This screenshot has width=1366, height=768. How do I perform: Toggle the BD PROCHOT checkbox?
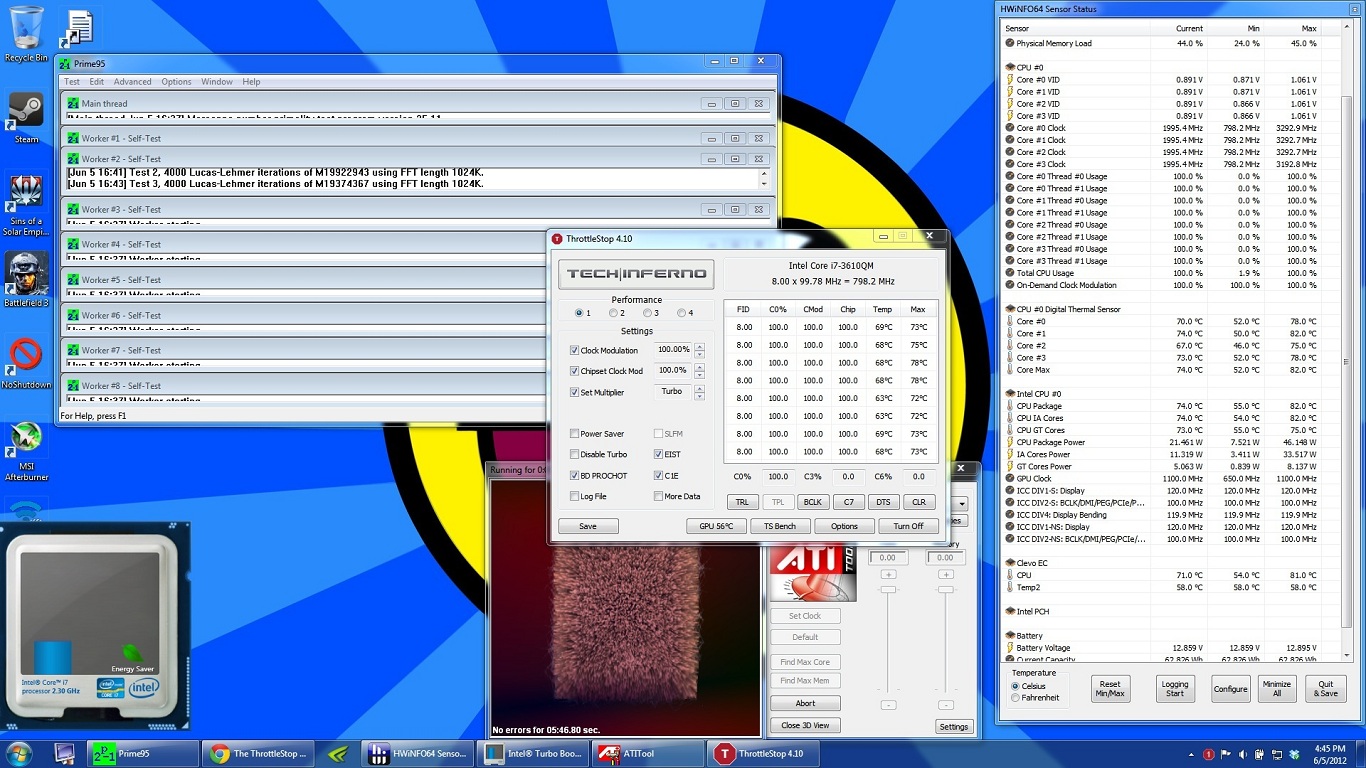point(574,476)
